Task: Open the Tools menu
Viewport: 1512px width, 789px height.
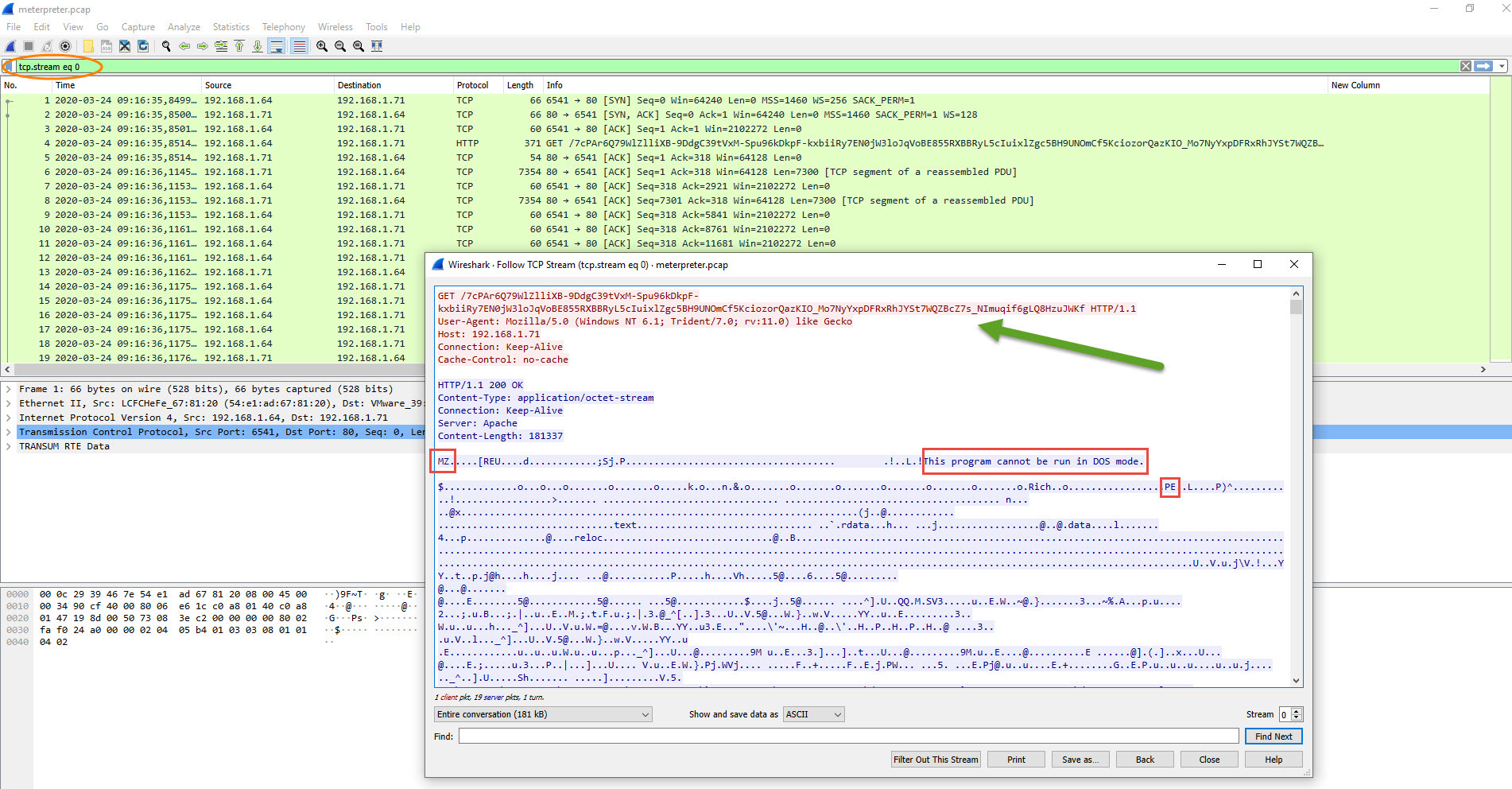Action: [377, 27]
